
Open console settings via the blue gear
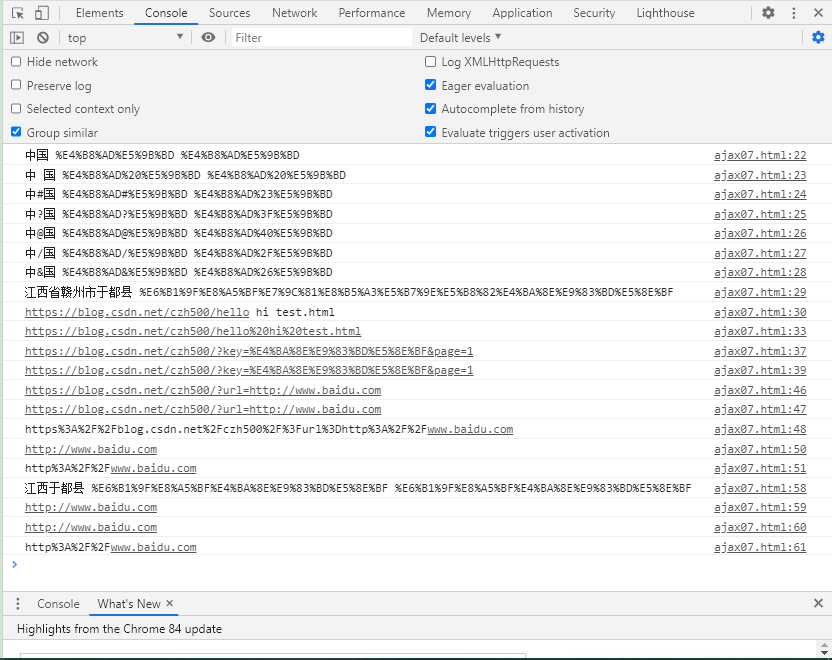click(817, 36)
